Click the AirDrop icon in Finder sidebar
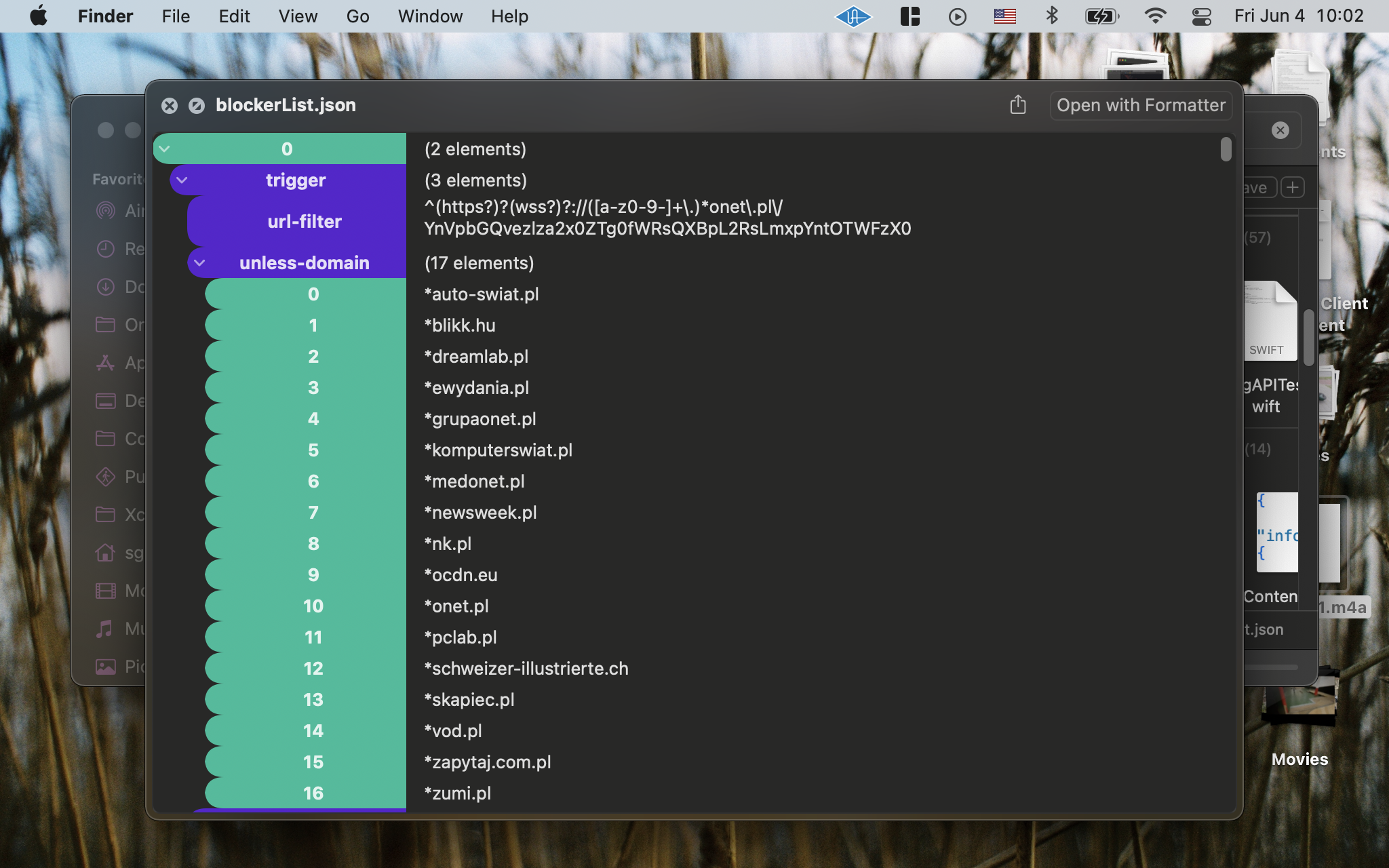This screenshot has height=868, width=1389. [x=105, y=211]
